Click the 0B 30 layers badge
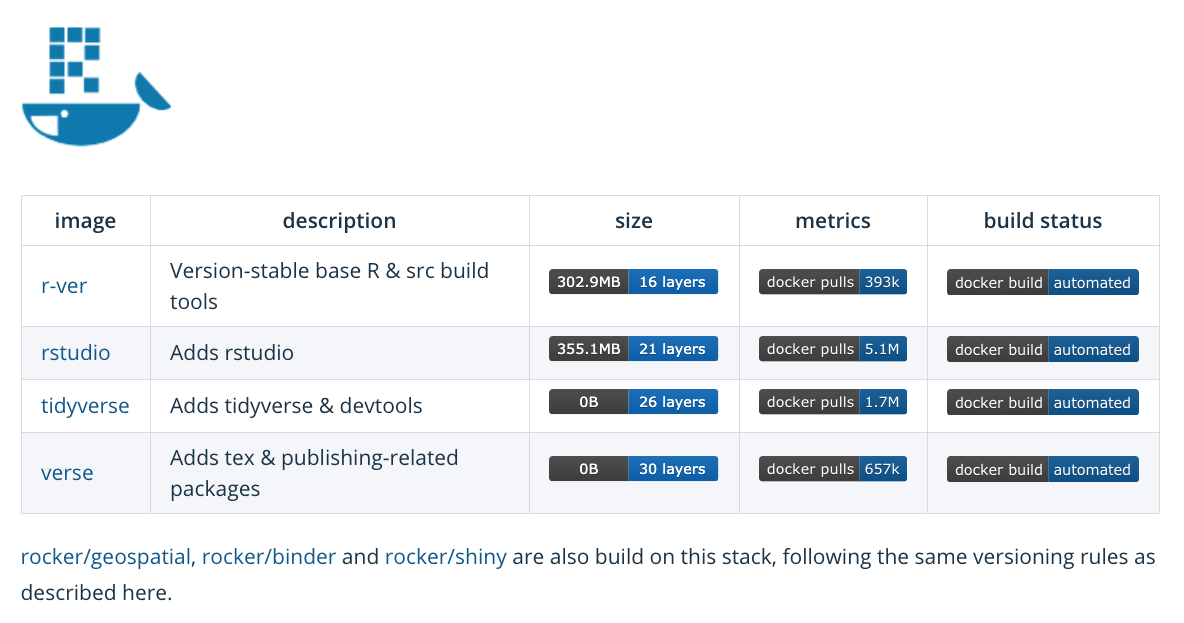This screenshot has width=1184, height=623. 634,469
